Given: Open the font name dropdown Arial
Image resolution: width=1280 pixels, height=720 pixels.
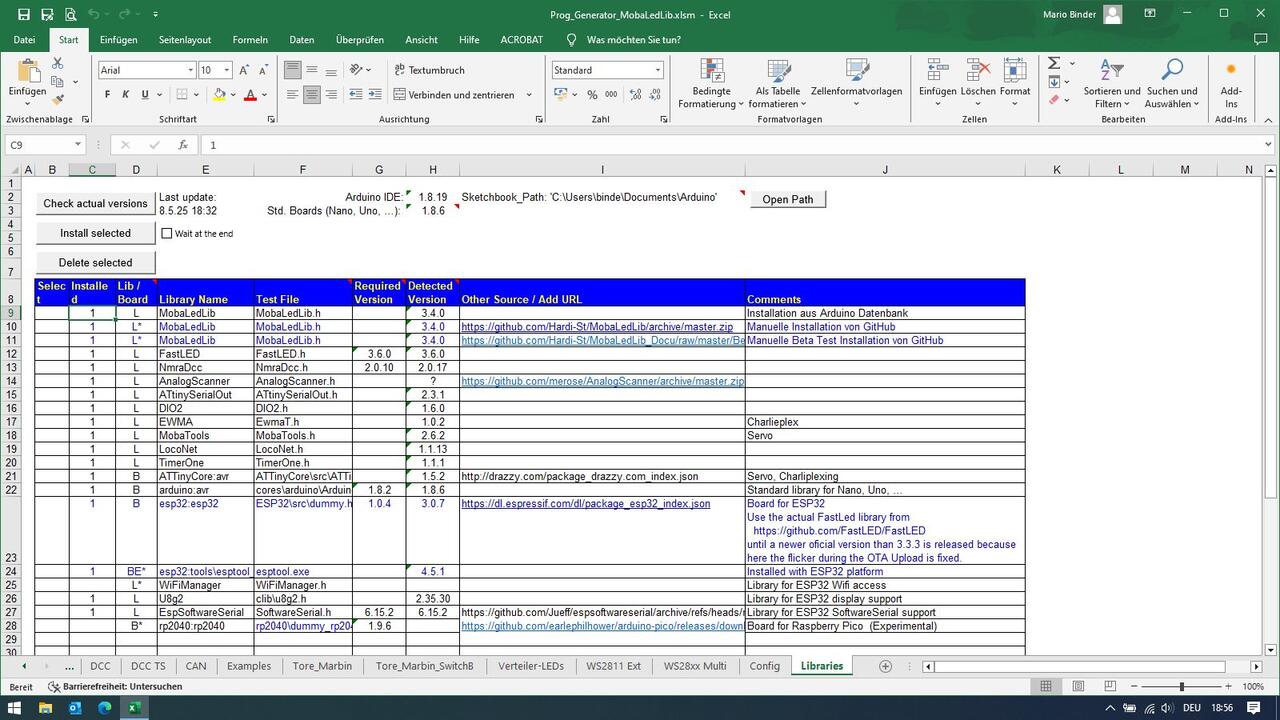Looking at the screenshot, I should (x=190, y=70).
